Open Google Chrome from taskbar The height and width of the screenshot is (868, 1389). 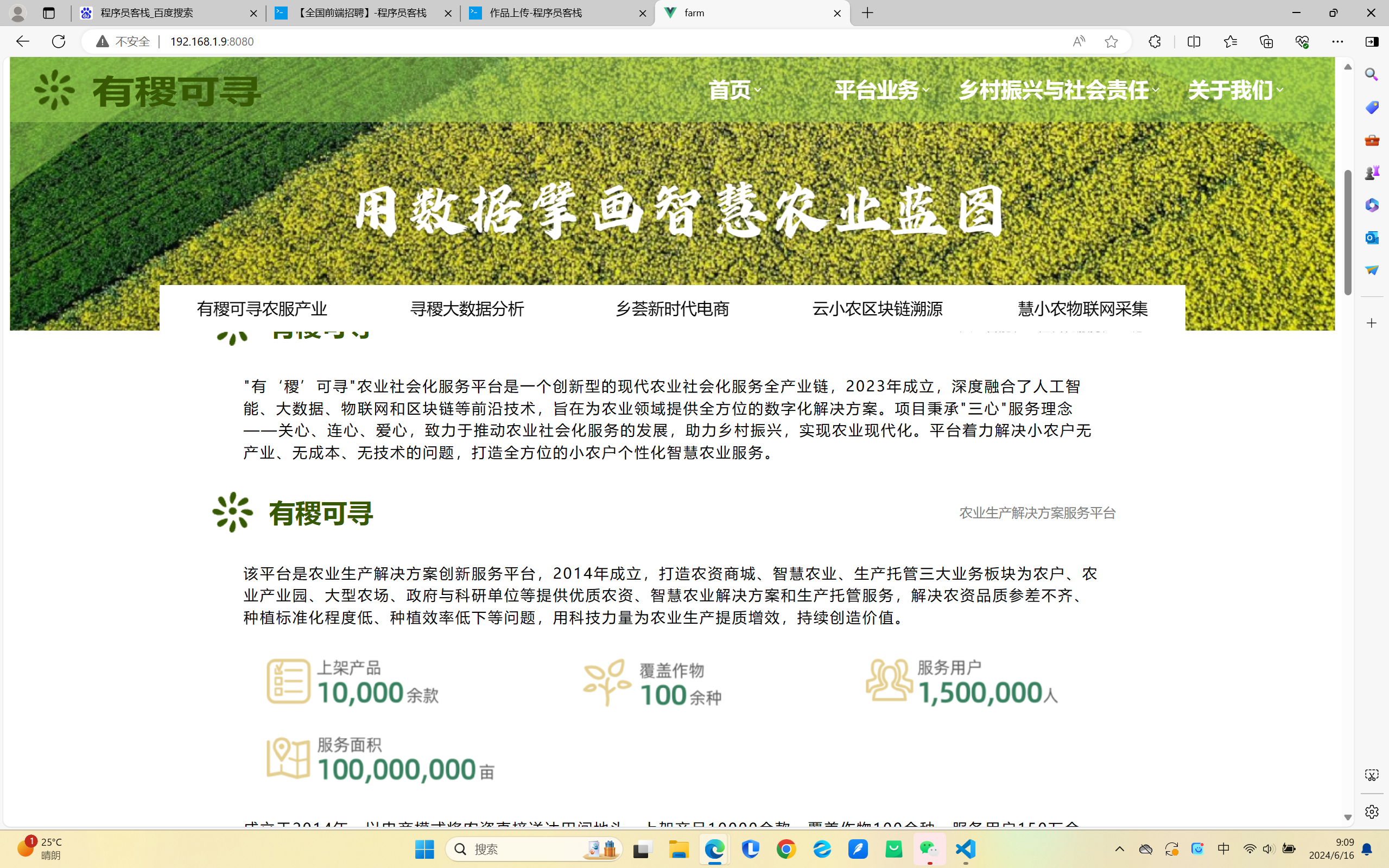click(787, 849)
